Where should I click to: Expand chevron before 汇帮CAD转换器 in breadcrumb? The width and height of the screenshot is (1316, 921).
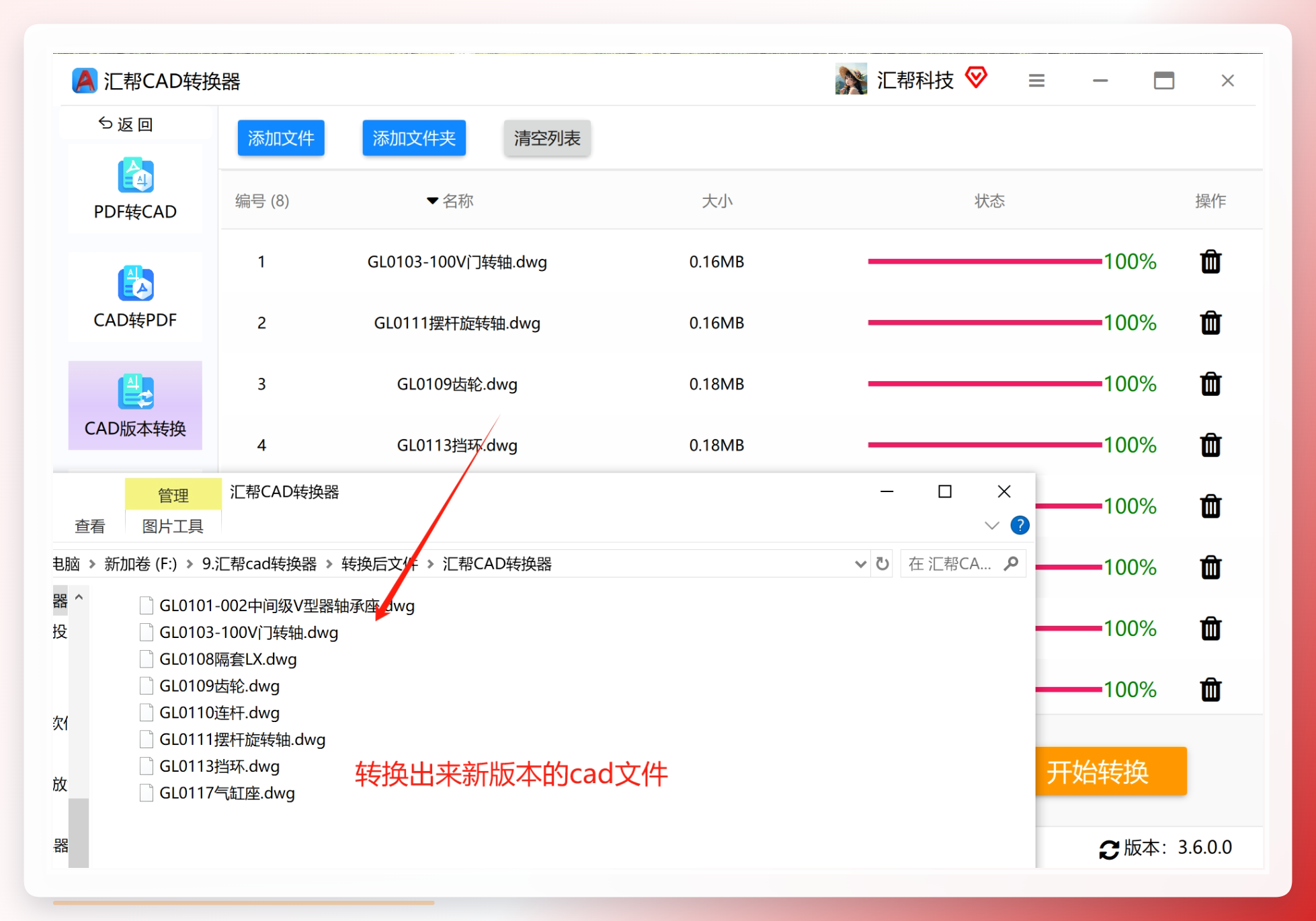(x=430, y=564)
